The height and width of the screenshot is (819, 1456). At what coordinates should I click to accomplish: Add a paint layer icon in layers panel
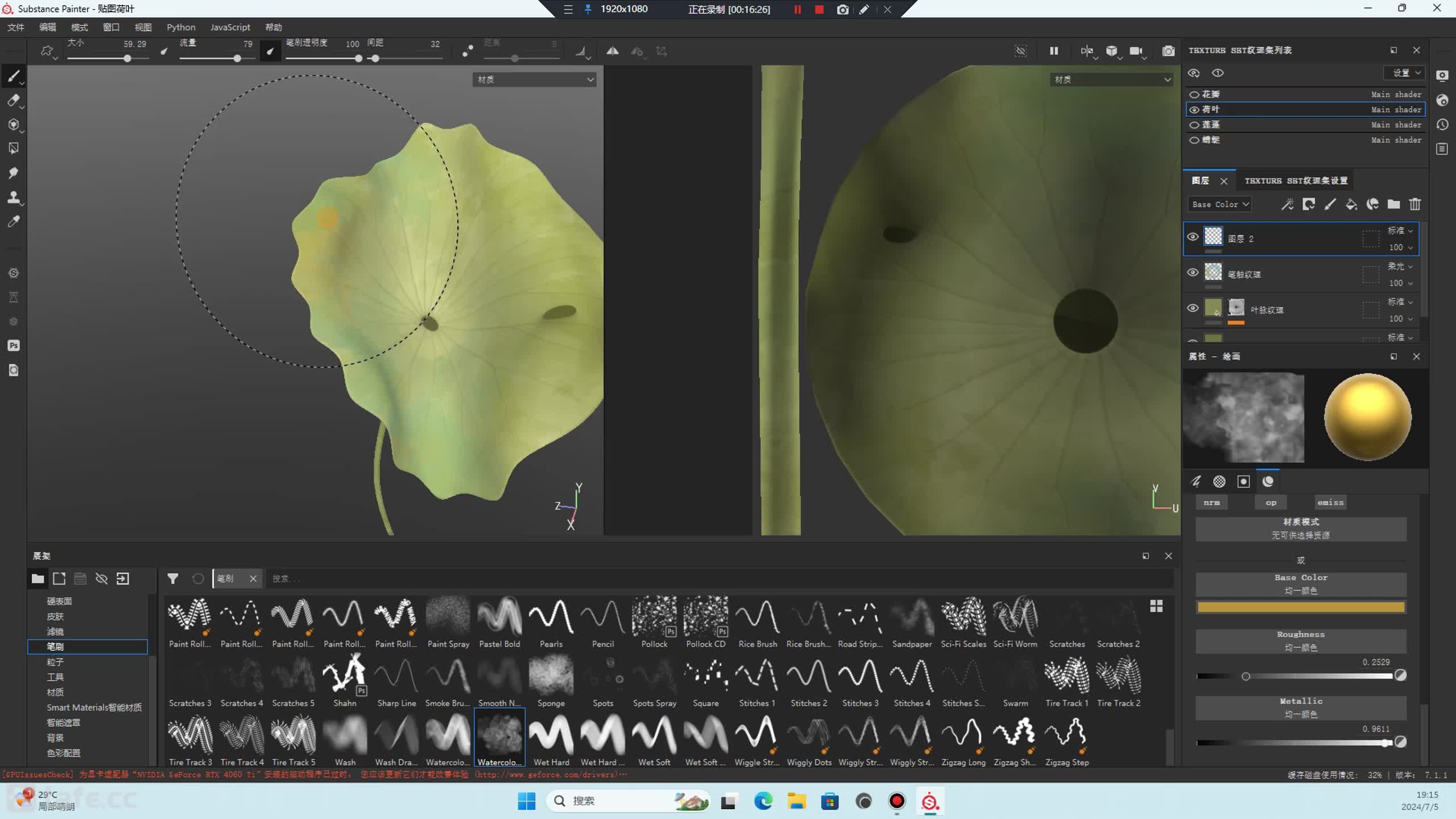pos(1330,204)
